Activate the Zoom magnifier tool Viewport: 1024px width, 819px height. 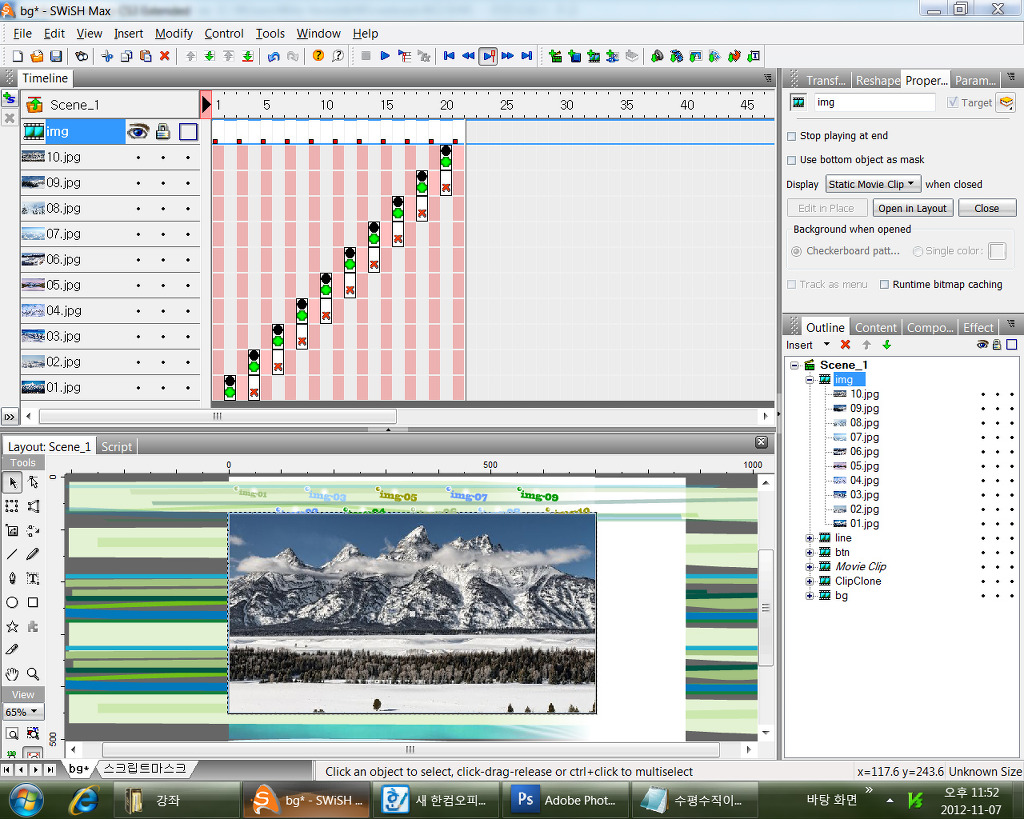click(33, 674)
